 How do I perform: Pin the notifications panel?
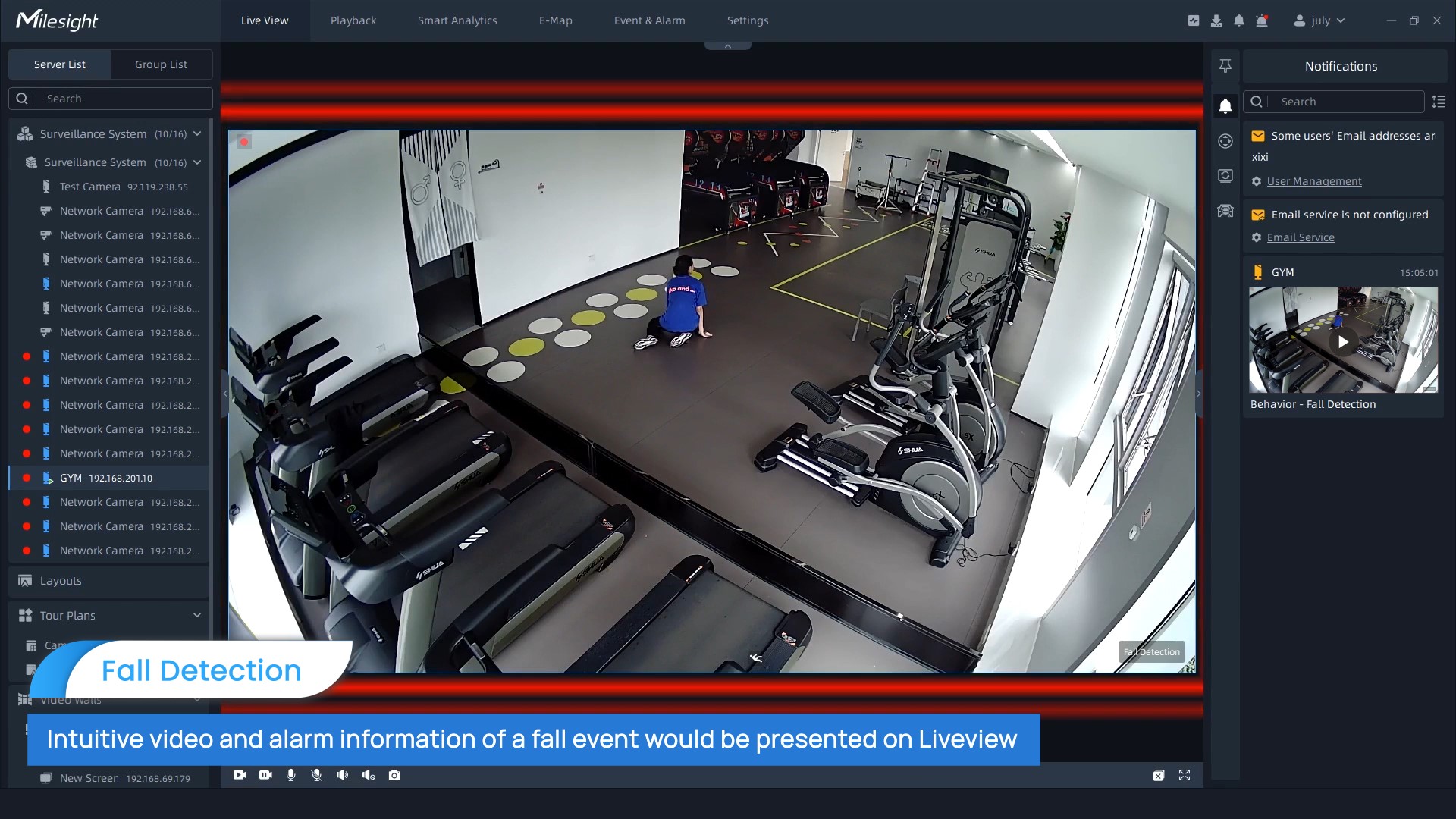pyautogui.click(x=1225, y=66)
